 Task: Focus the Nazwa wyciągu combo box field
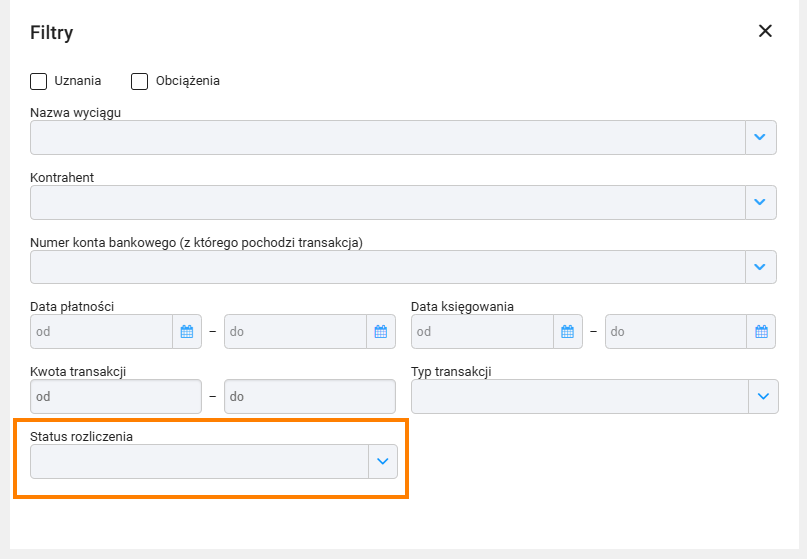pyautogui.click(x=388, y=137)
